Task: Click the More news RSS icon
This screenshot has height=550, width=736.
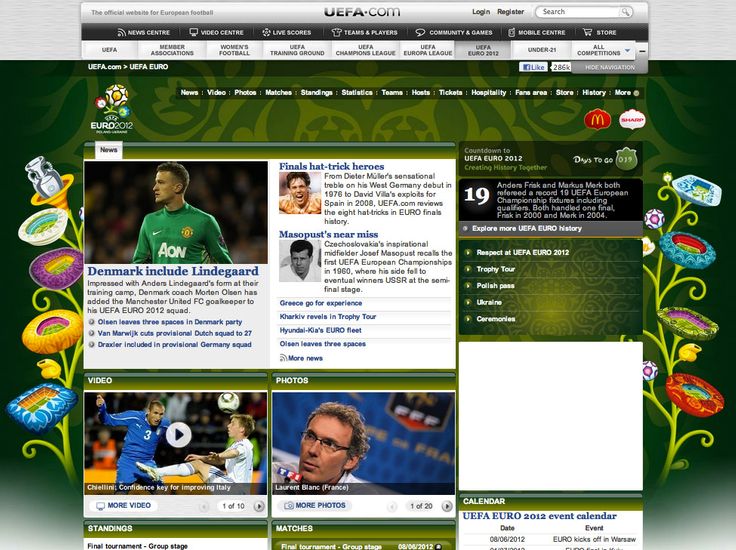Action: coord(283,358)
